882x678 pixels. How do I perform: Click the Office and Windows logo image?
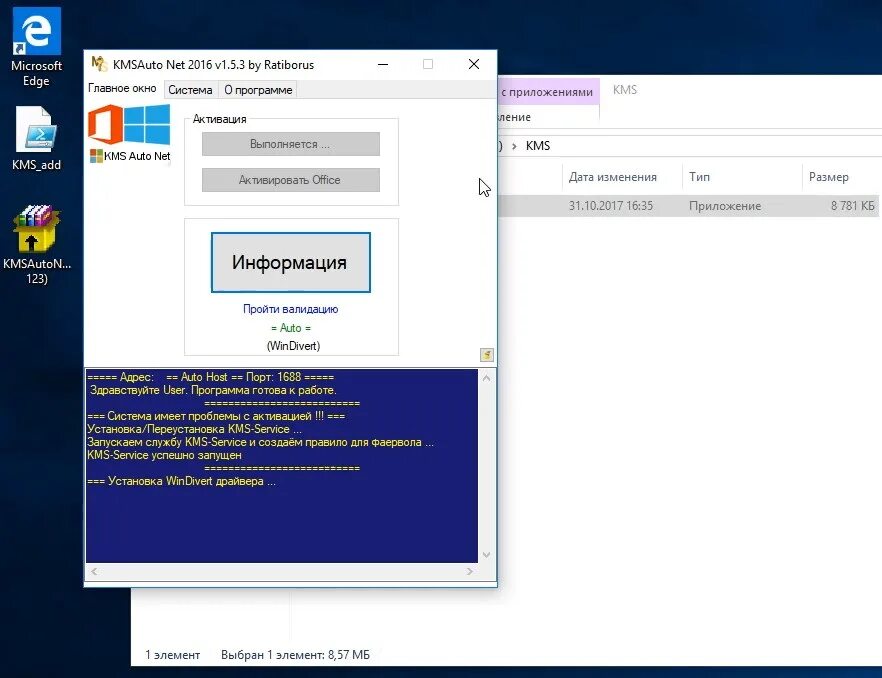129,124
